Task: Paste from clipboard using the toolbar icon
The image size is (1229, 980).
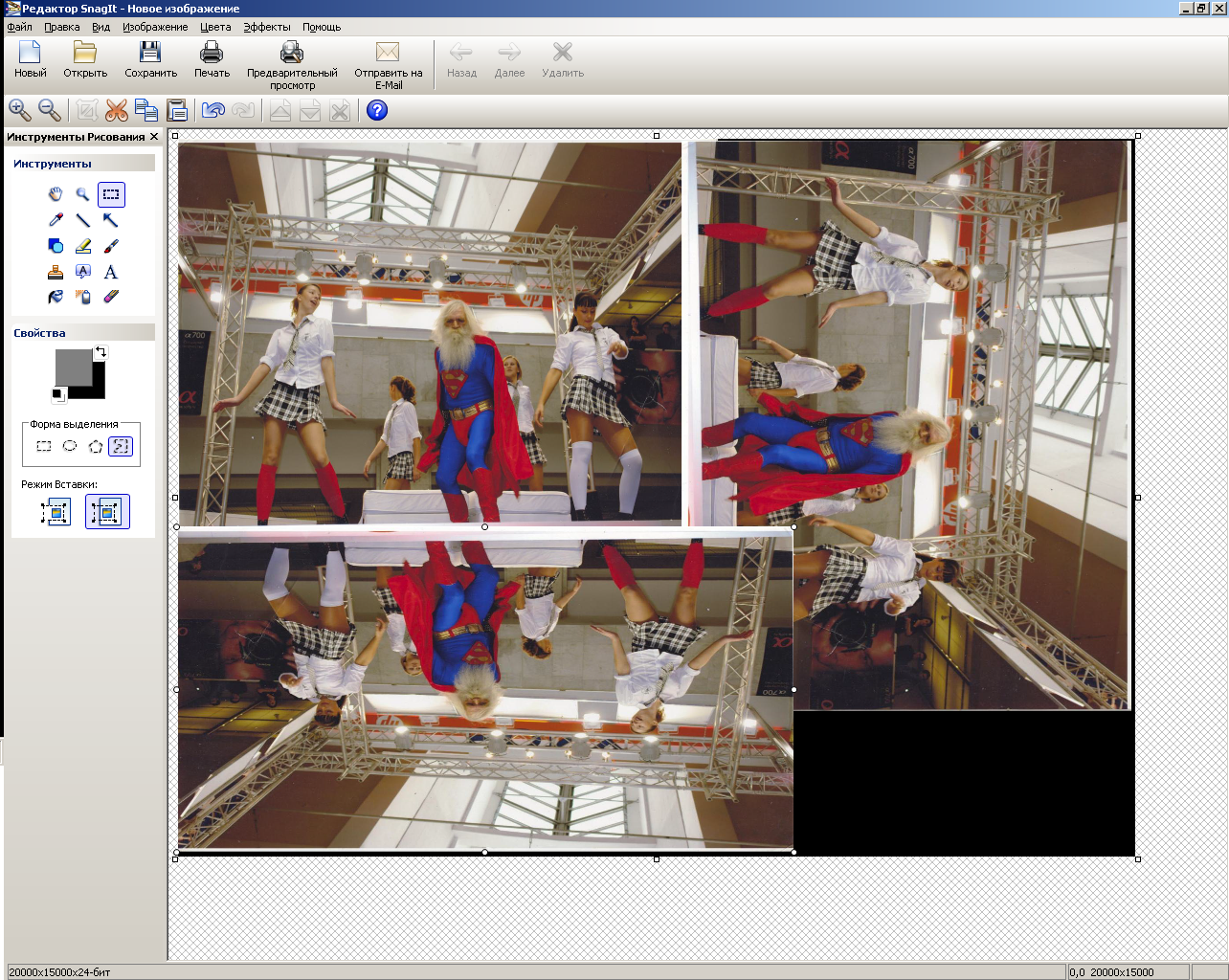Action: [177, 111]
